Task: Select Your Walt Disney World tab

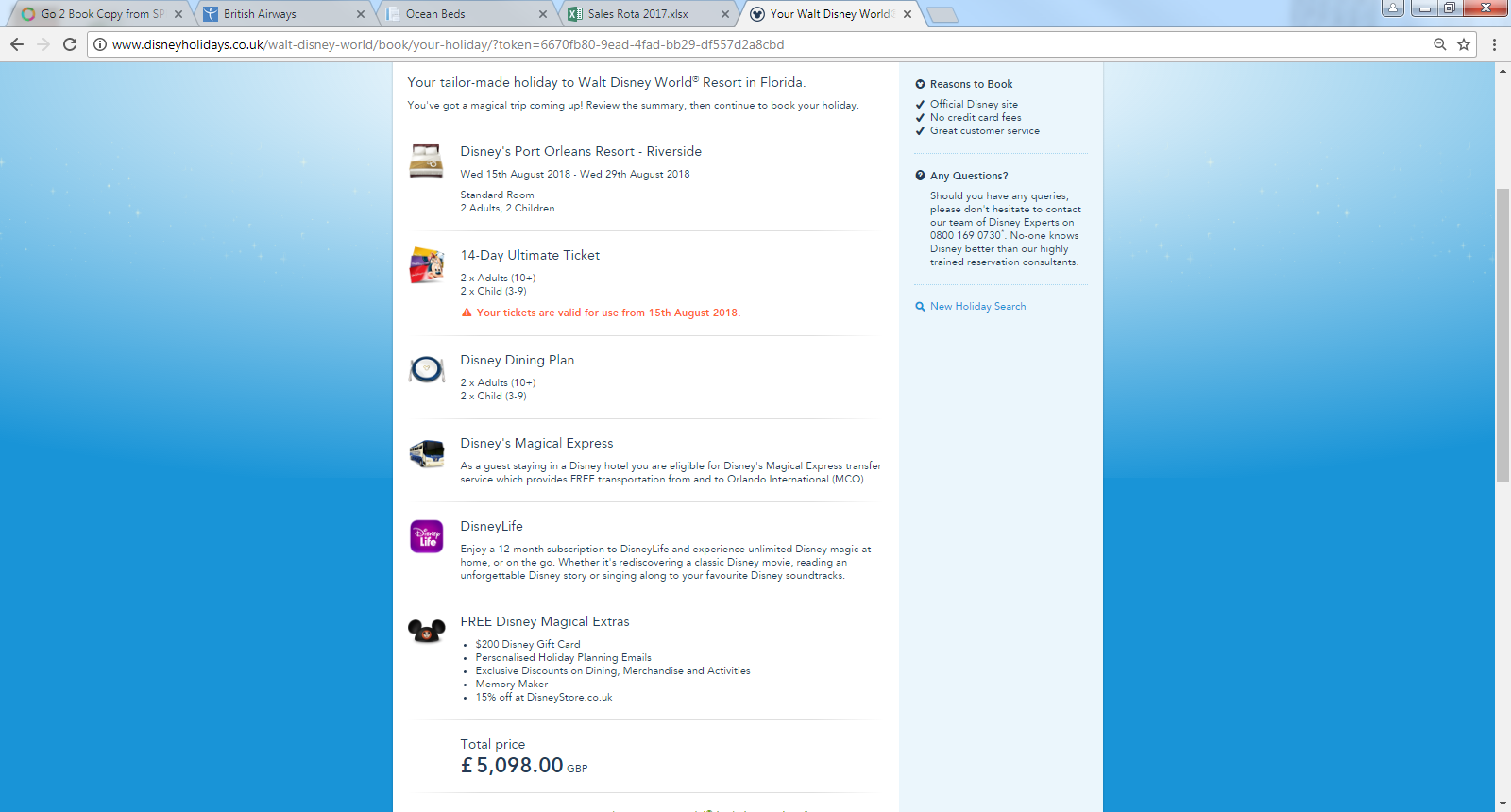Action: [830, 14]
